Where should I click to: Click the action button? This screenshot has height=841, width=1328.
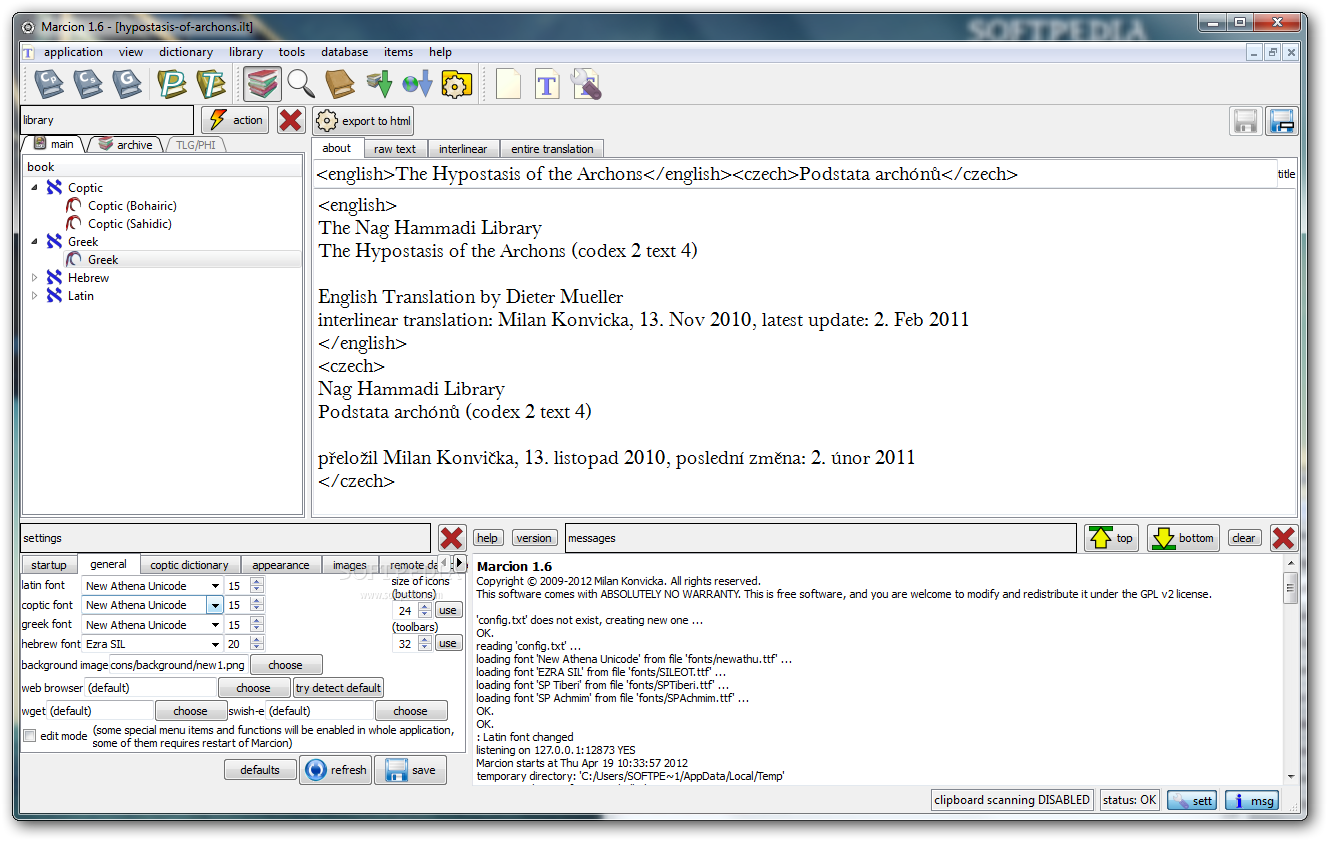coord(235,120)
